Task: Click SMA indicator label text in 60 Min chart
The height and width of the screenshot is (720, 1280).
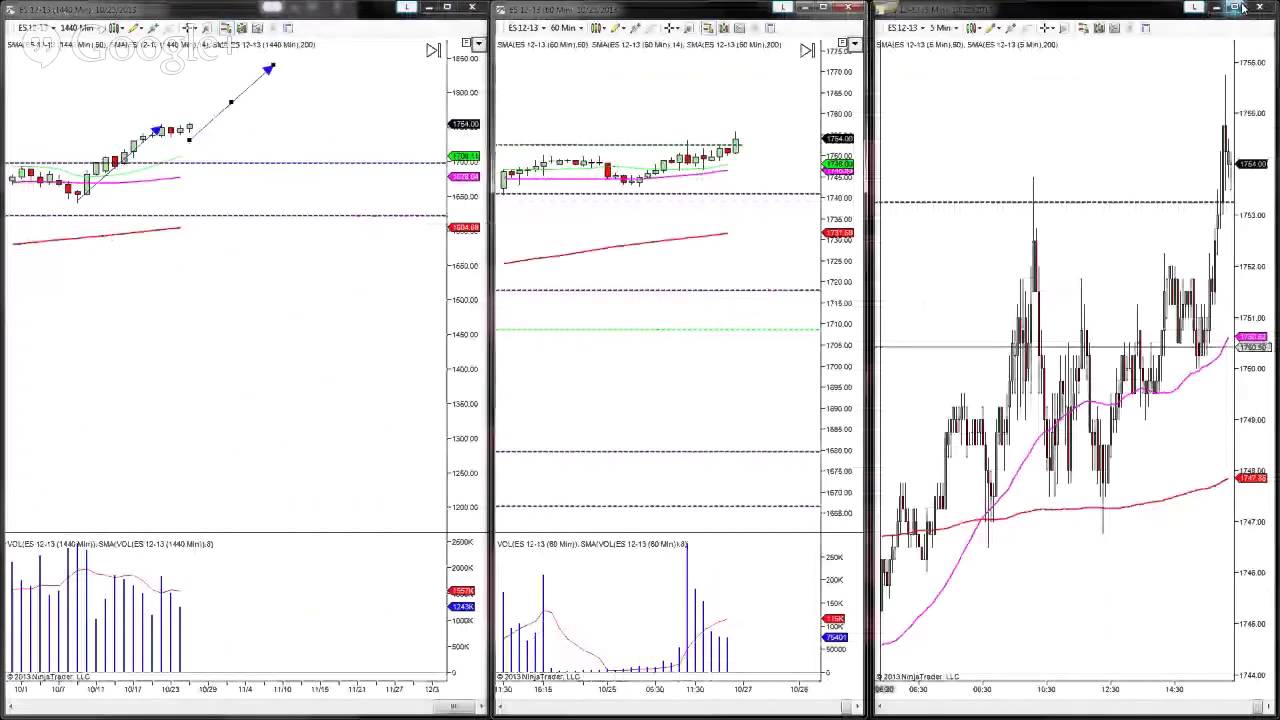Action: pos(639,45)
